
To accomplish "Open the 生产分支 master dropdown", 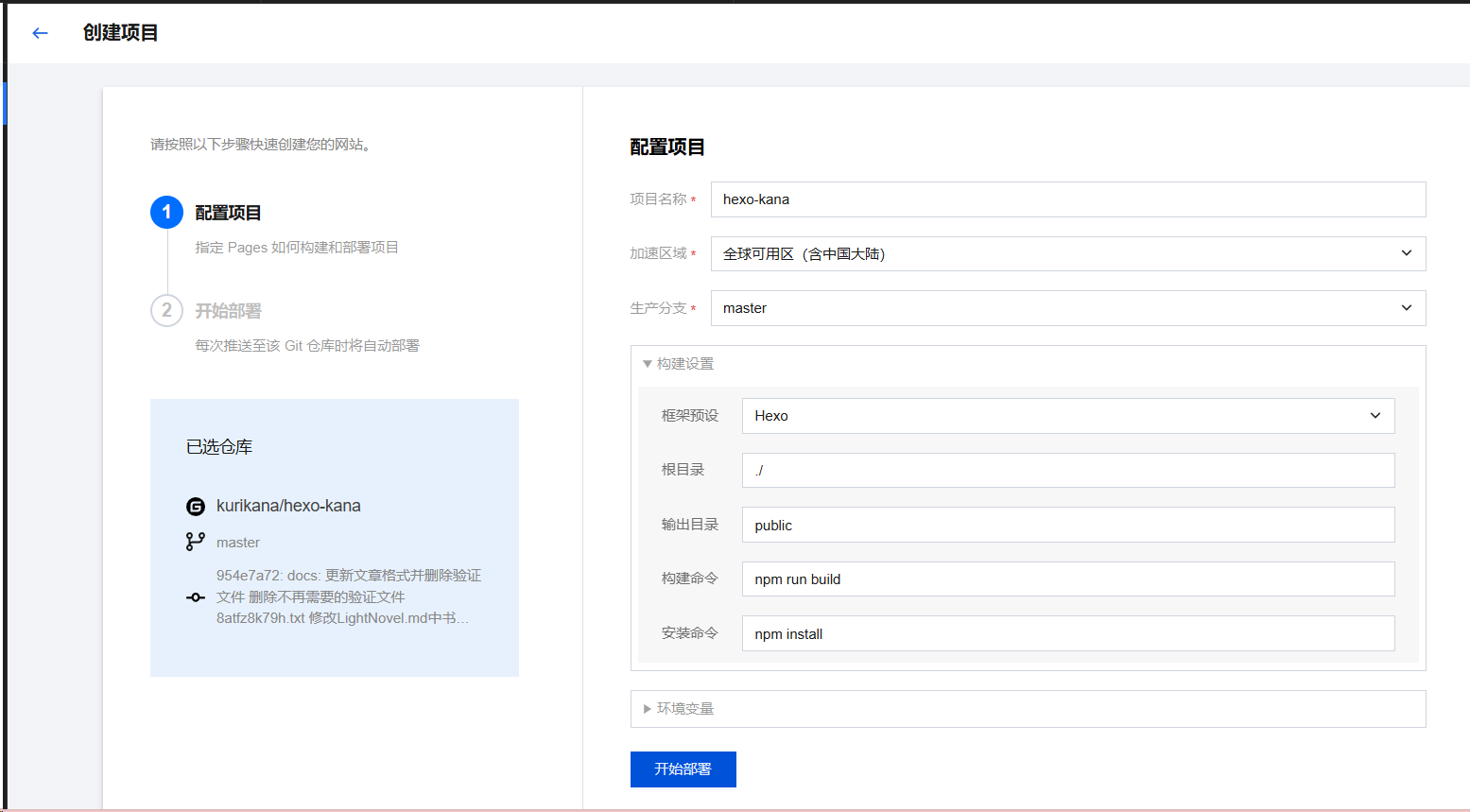I will coord(1067,308).
